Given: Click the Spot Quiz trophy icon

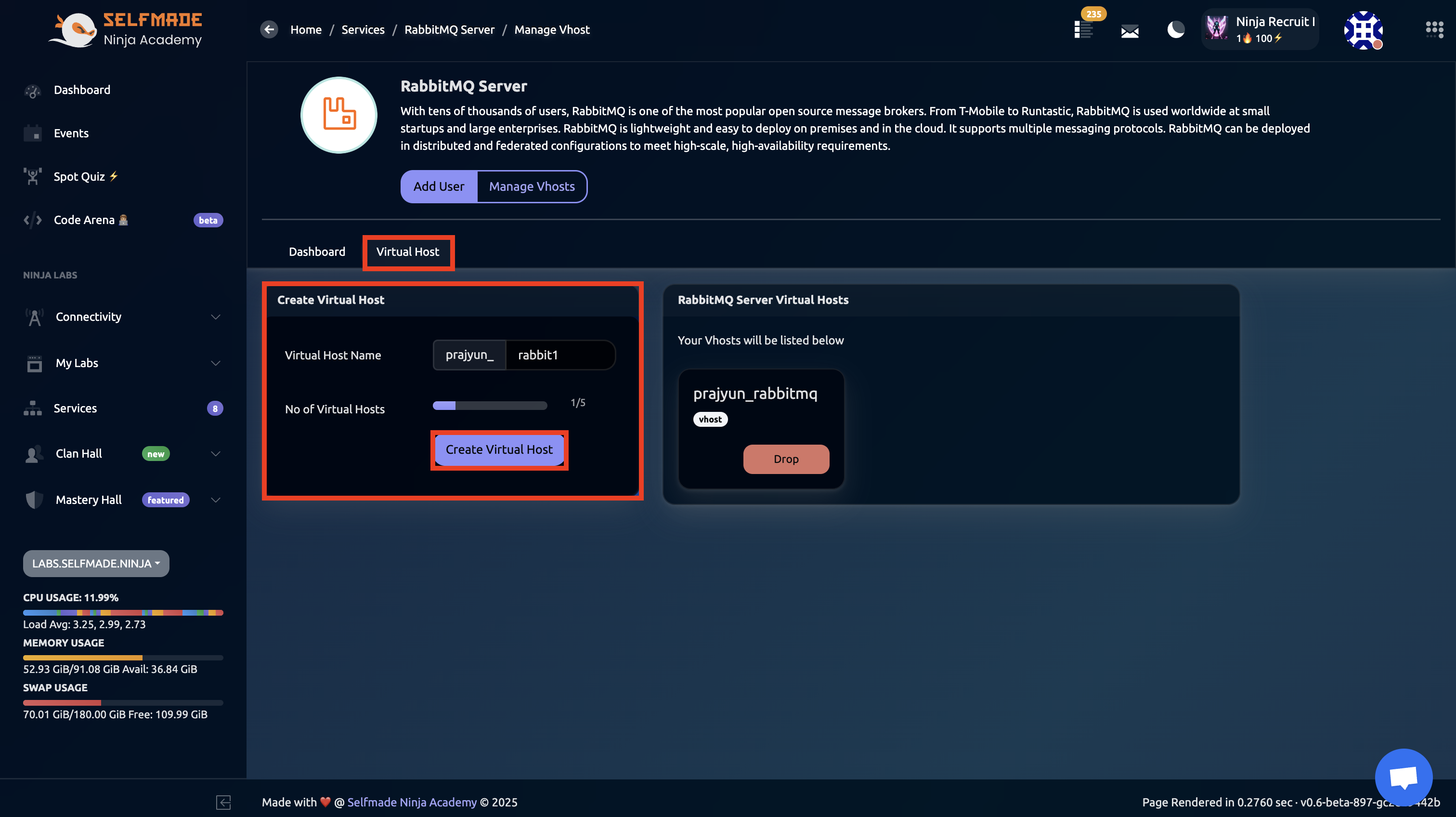Looking at the screenshot, I should [33, 176].
